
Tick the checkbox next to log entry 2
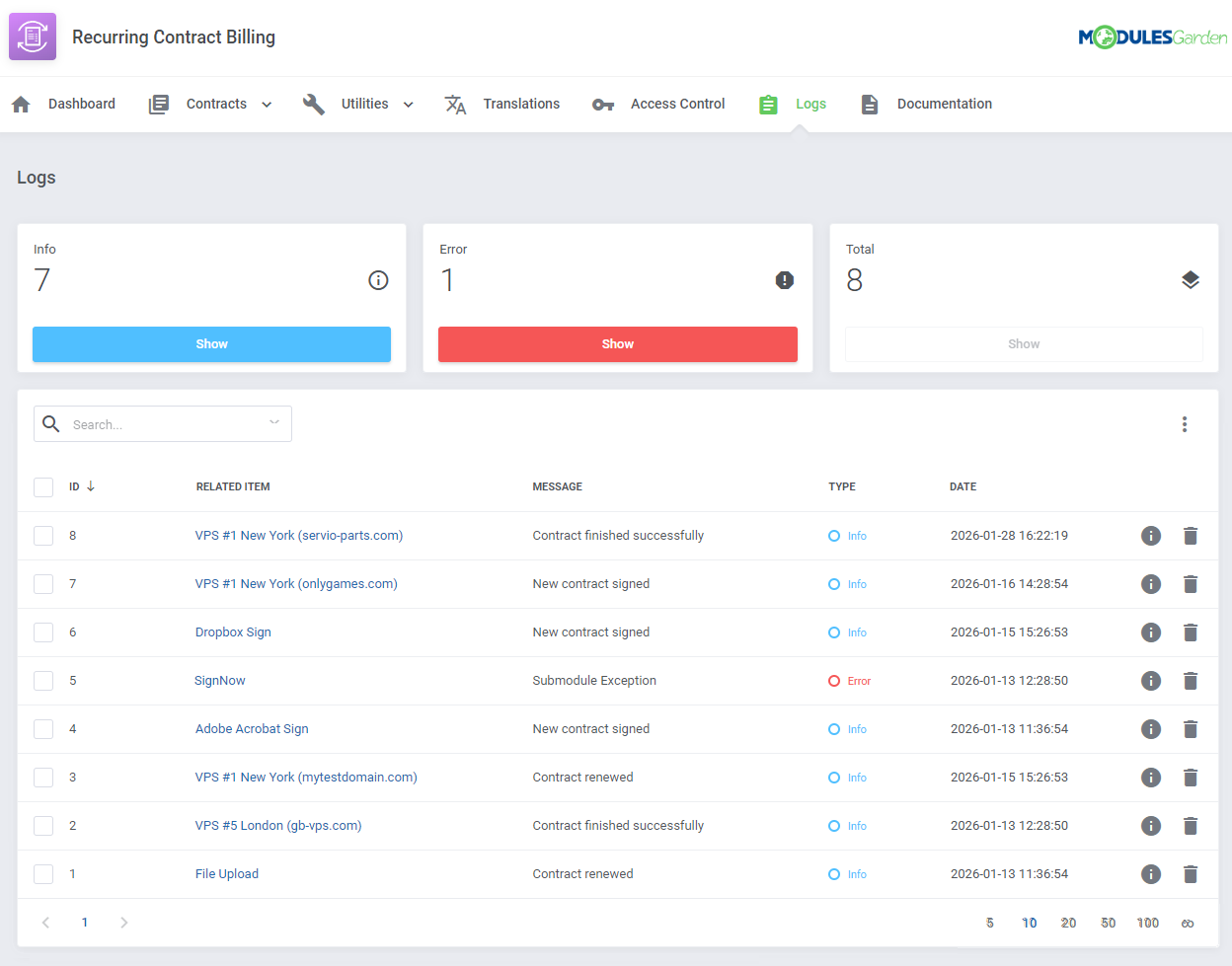pos(43,826)
